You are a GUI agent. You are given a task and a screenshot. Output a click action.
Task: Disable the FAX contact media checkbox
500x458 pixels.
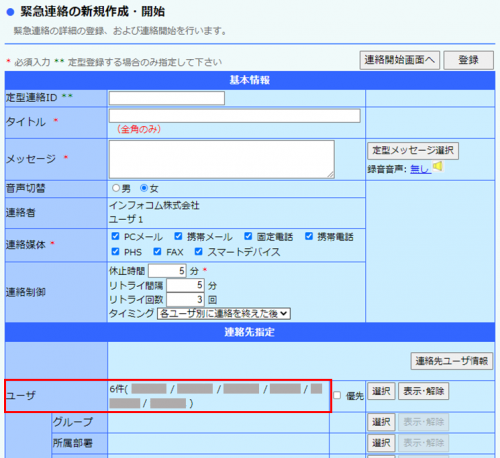(157, 251)
